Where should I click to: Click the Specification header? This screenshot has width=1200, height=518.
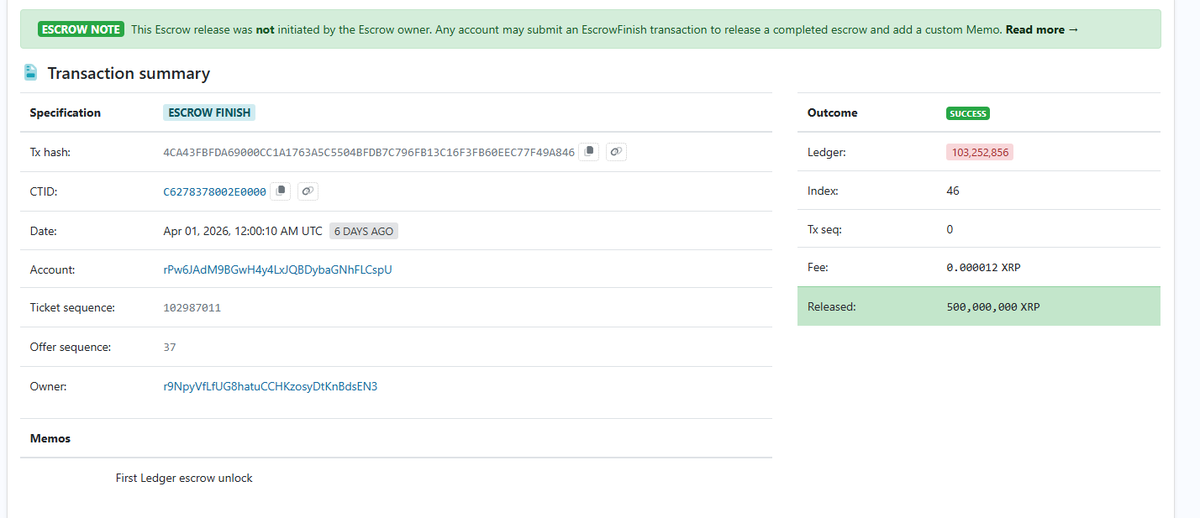(65, 113)
